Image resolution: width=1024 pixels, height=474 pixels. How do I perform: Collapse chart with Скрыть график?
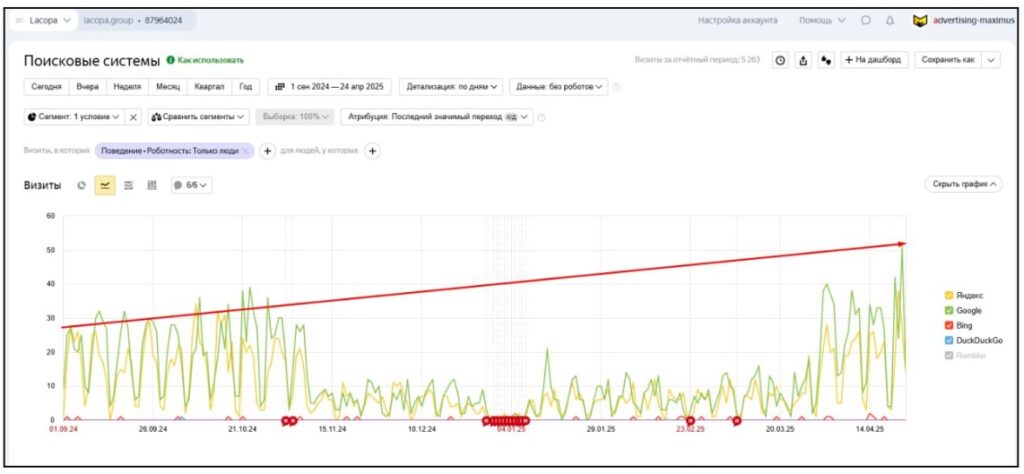pyautogui.click(x=964, y=185)
